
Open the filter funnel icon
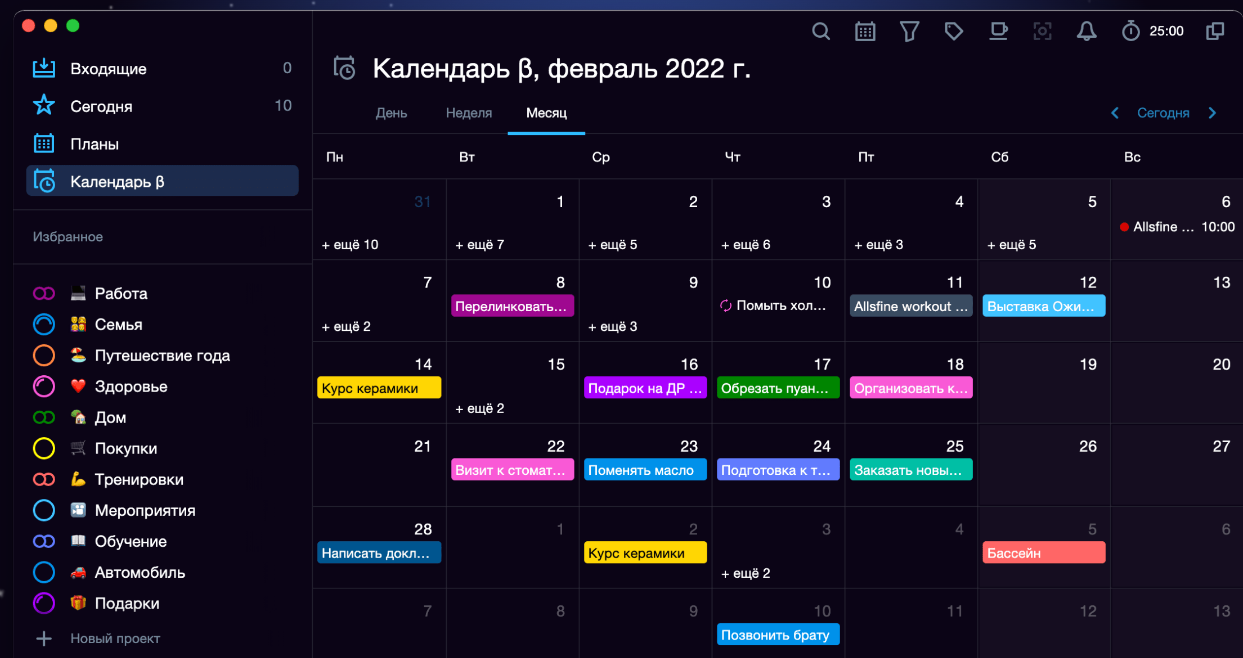tap(909, 32)
